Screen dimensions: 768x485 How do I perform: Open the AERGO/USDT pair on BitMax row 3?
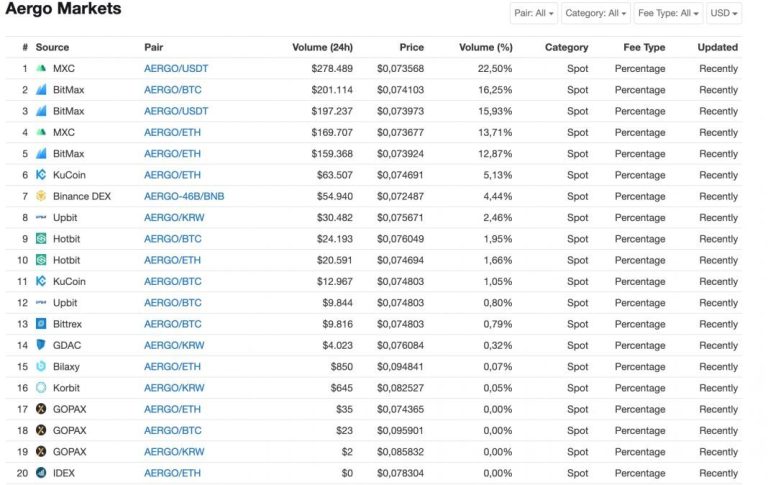coord(176,111)
